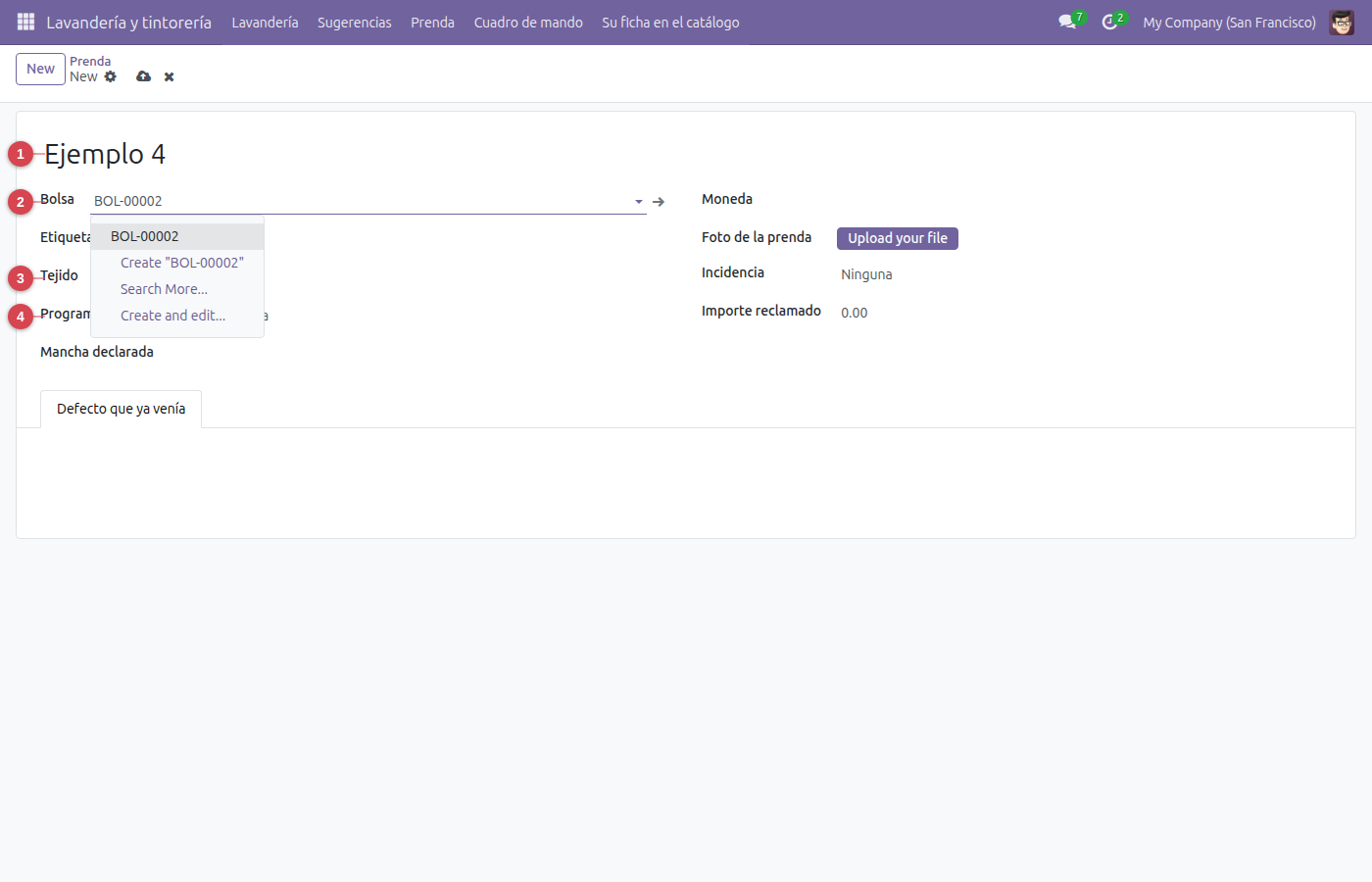
Task: Click the Bolsa field label
Action: 57,199
